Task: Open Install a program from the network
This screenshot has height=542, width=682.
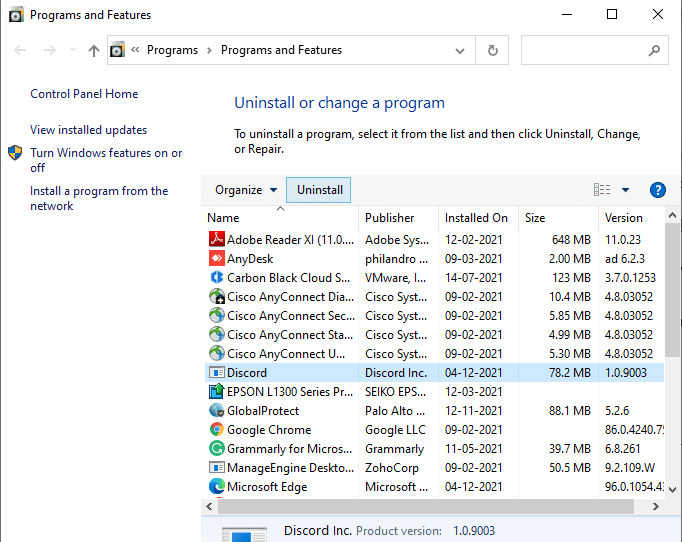Action: pos(99,198)
